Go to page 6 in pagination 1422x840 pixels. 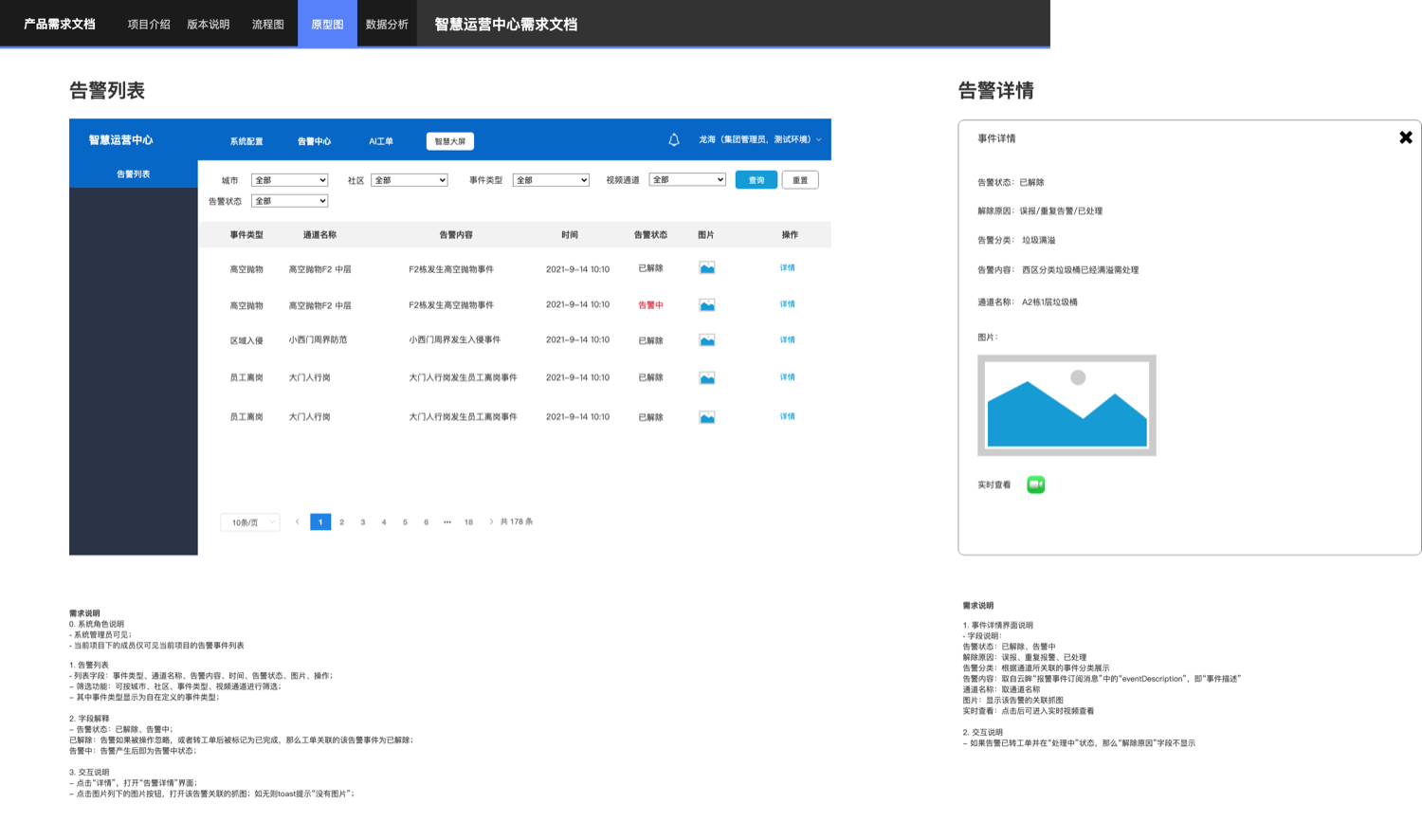427,522
